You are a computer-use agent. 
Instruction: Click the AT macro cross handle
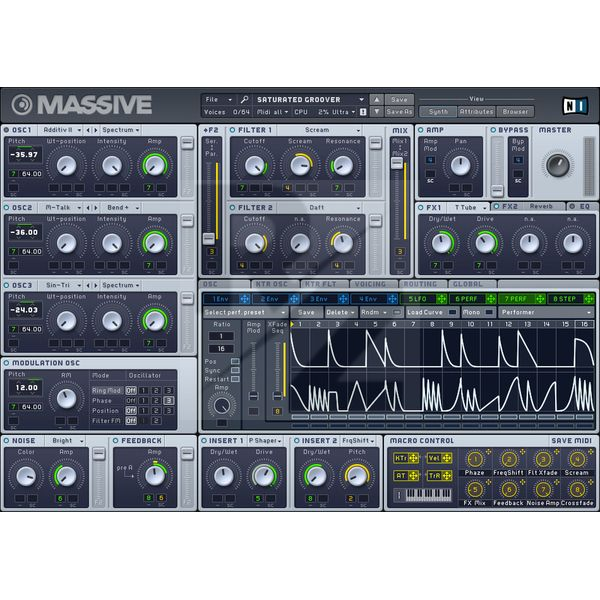click(x=413, y=476)
